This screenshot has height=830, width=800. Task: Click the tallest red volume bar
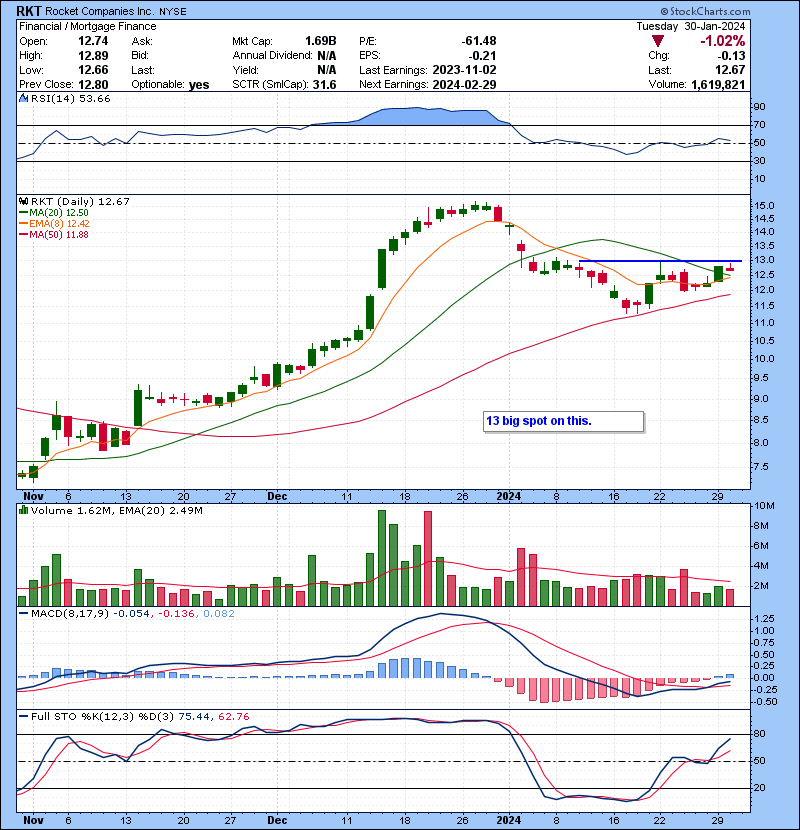(428, 558)
